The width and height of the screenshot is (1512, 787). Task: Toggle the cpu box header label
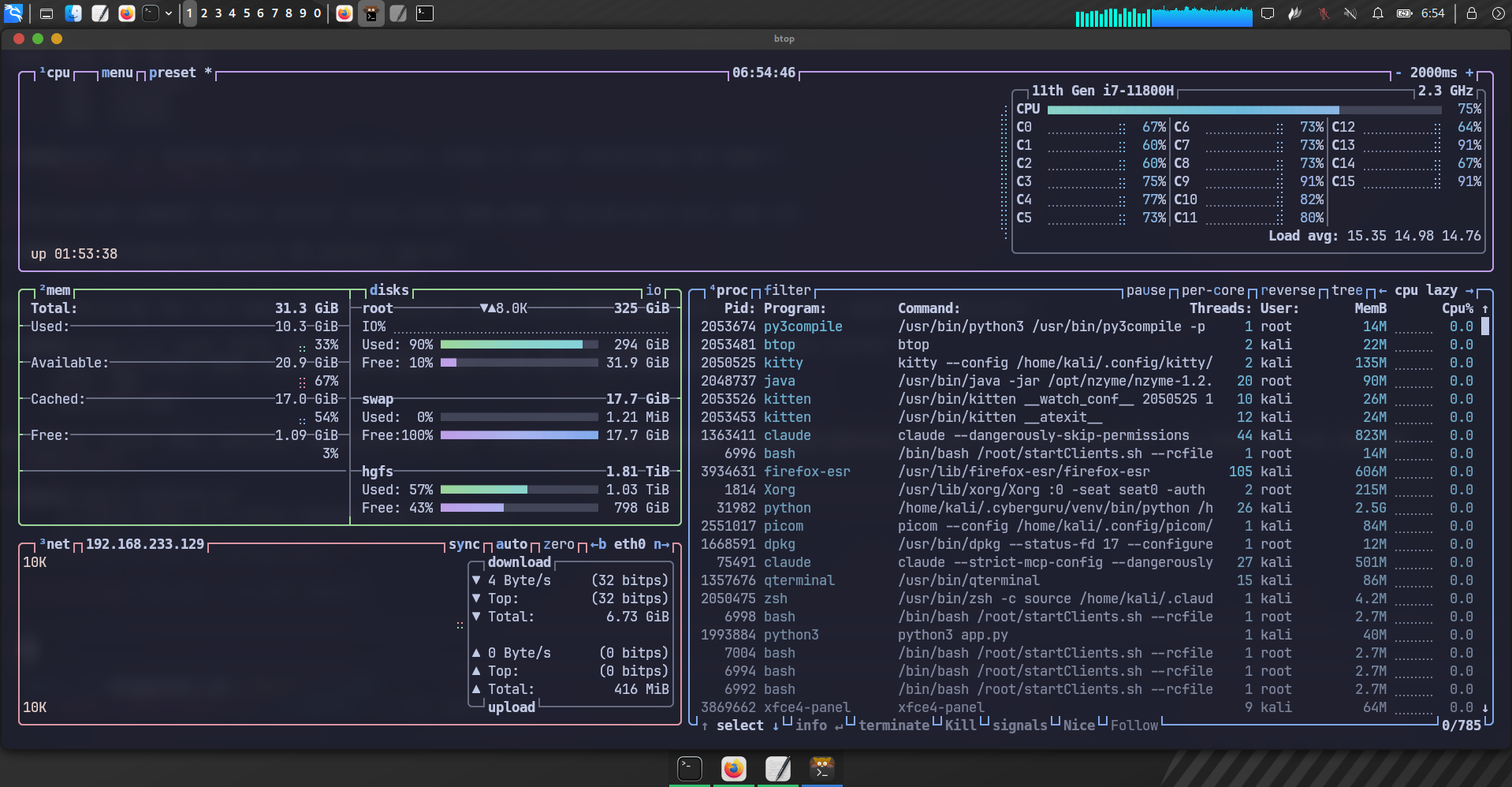point(55,73)
